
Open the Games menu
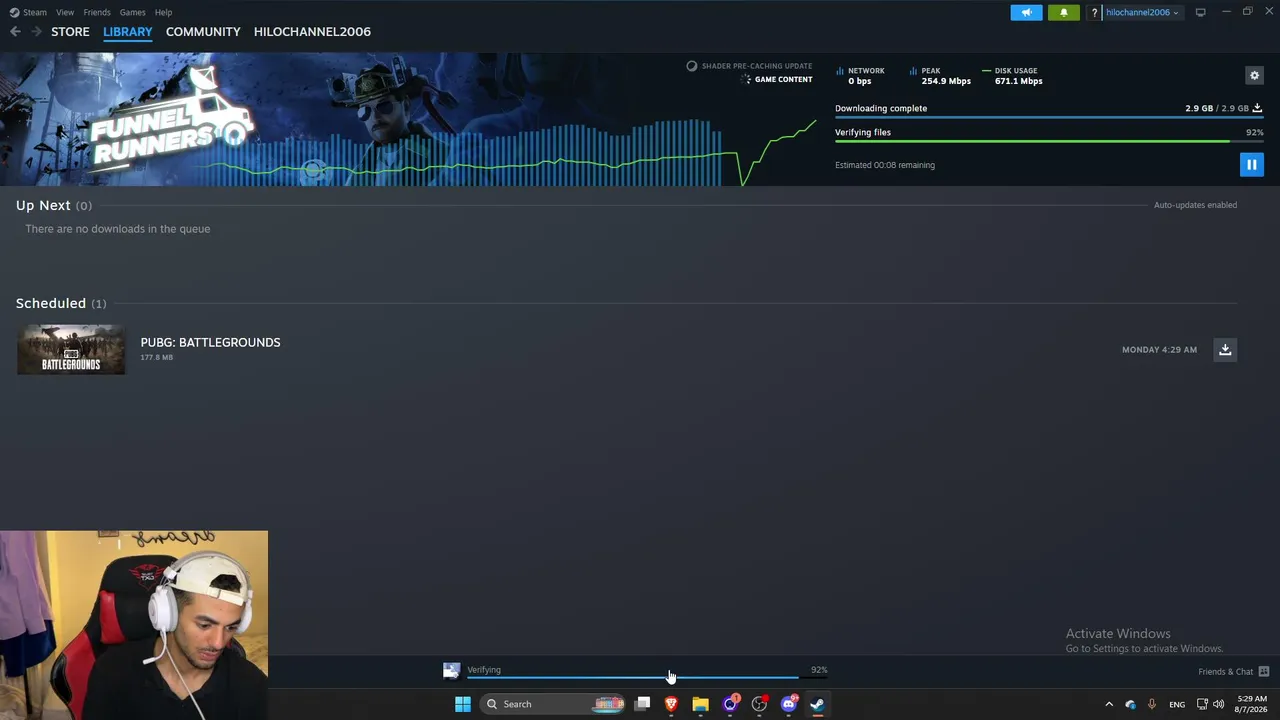tap(132, 12)
